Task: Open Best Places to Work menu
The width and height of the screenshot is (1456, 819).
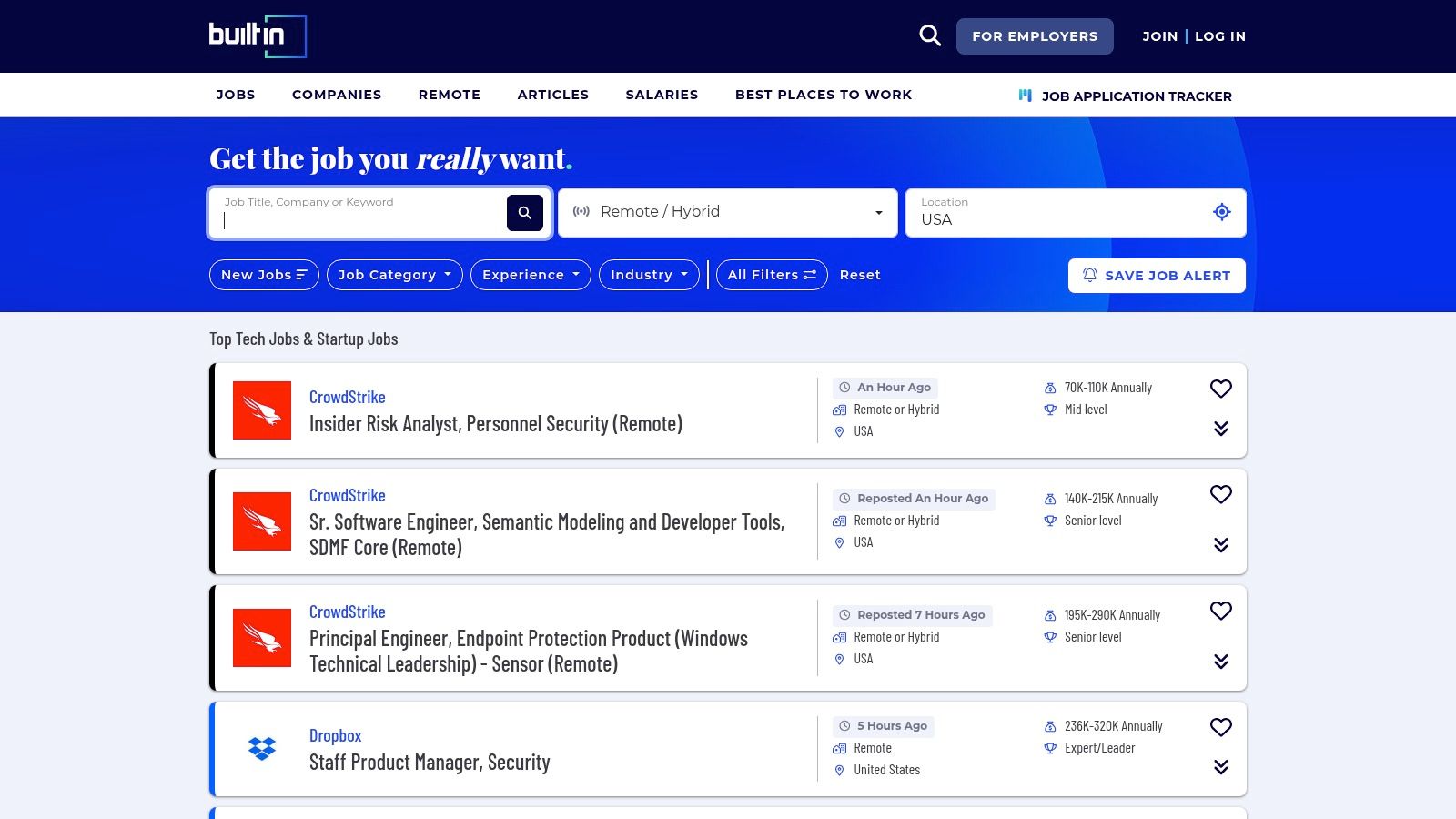Action: coord(824,95)
